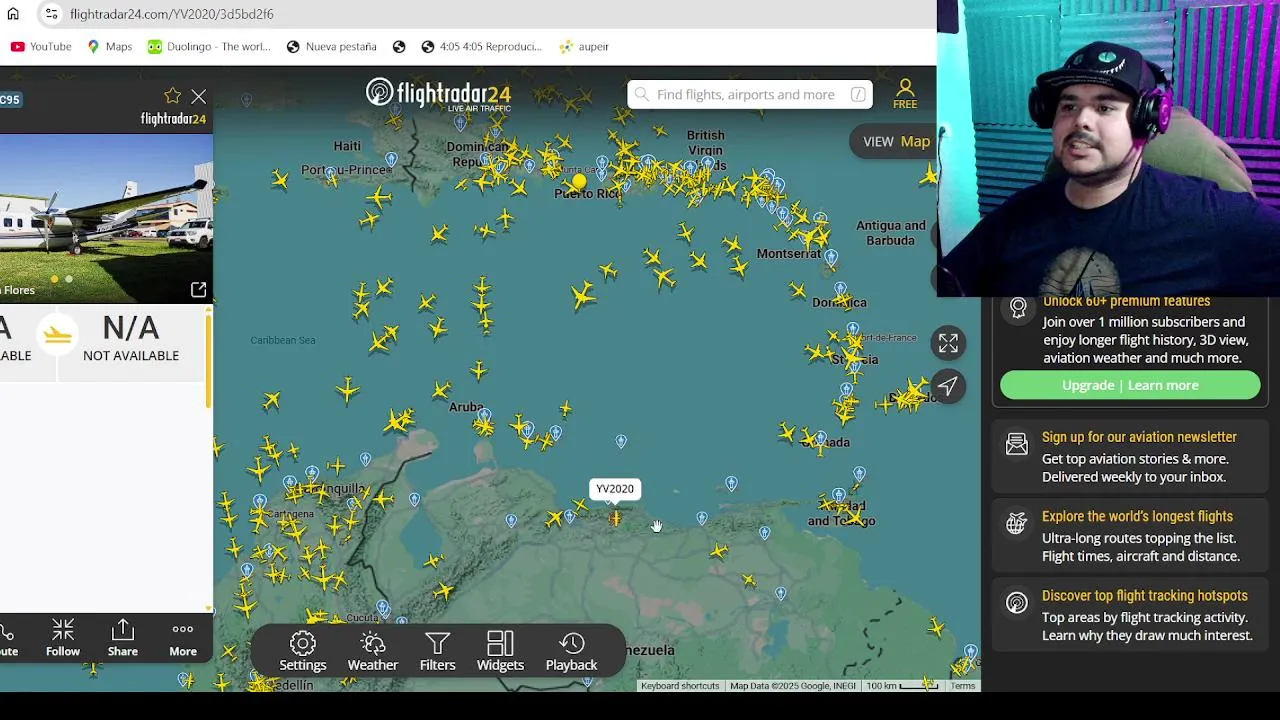Toggle fullscreen map mode
Screen dimensions: 1280x720
(x=948, y=343)
